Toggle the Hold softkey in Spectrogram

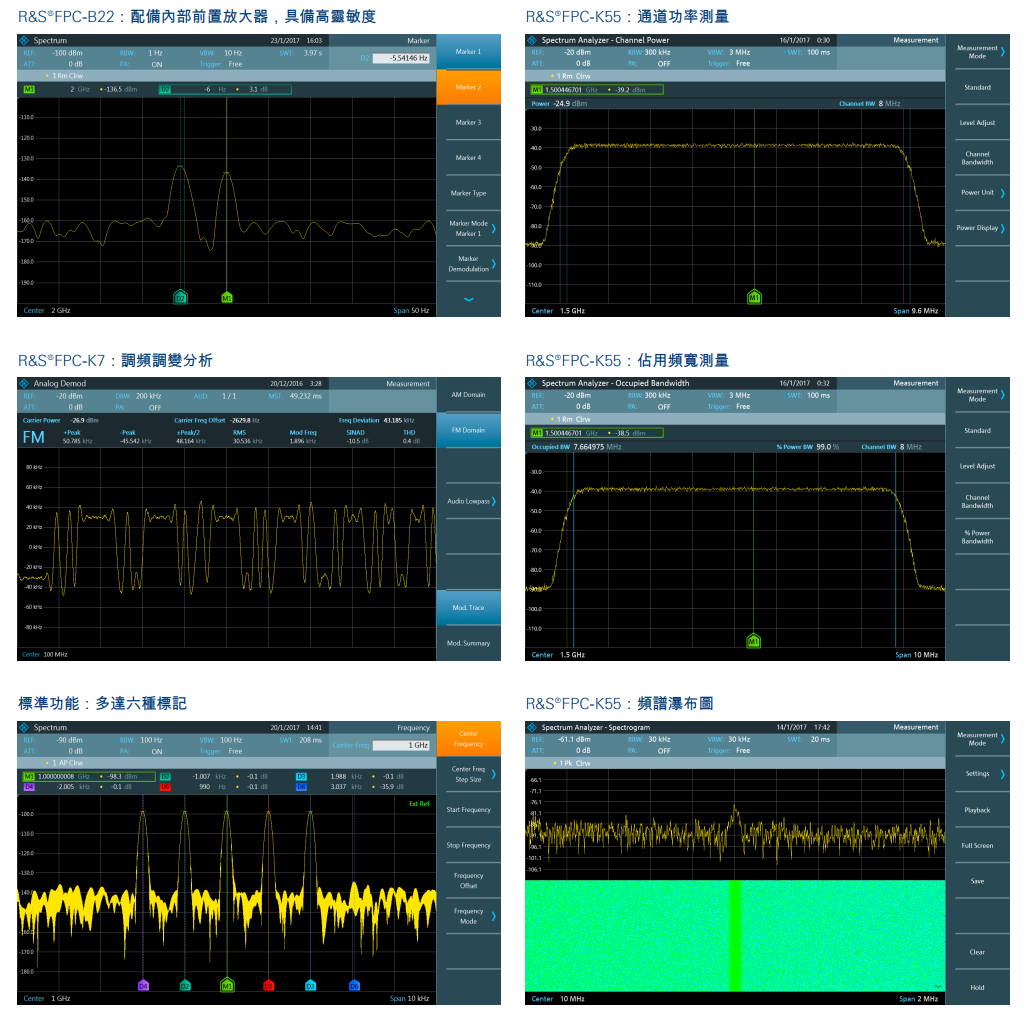pyautogui.click(x=977, y=987)
